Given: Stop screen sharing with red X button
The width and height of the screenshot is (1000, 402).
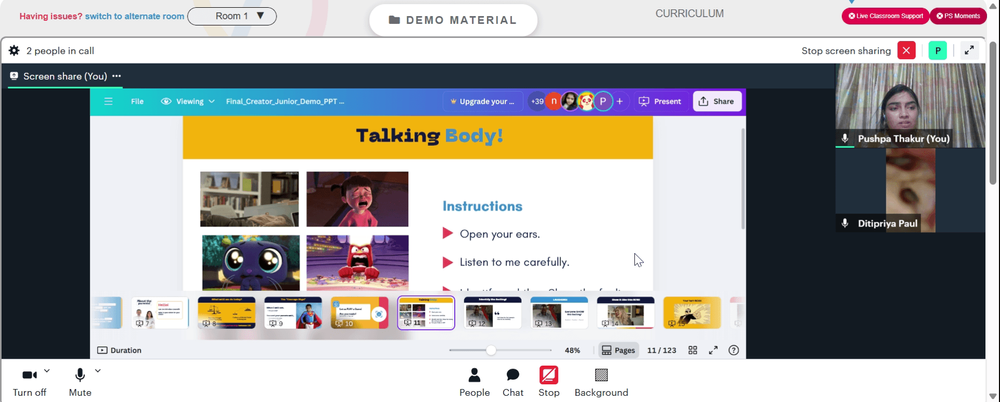Looking at the screenshot, I should pyautogui.click(x=906, y=50).
